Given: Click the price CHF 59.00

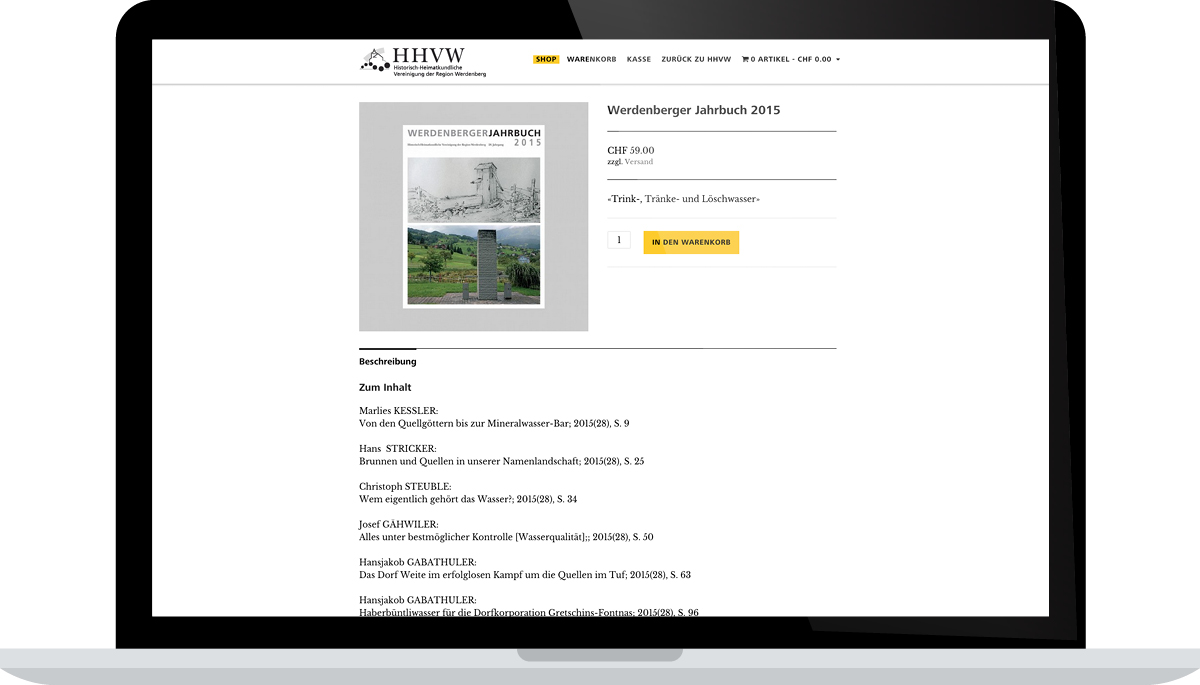Looking at the screenshot, I should [x=631, y=150].
